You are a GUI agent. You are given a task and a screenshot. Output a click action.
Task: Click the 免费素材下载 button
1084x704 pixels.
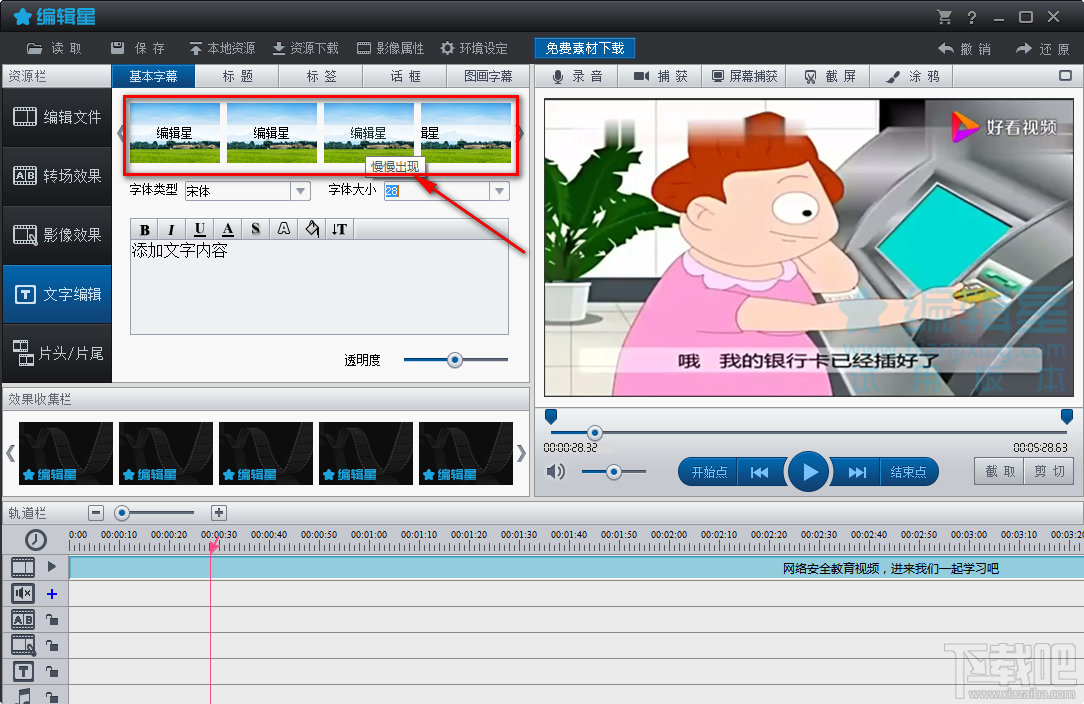[x=585, y=48]
